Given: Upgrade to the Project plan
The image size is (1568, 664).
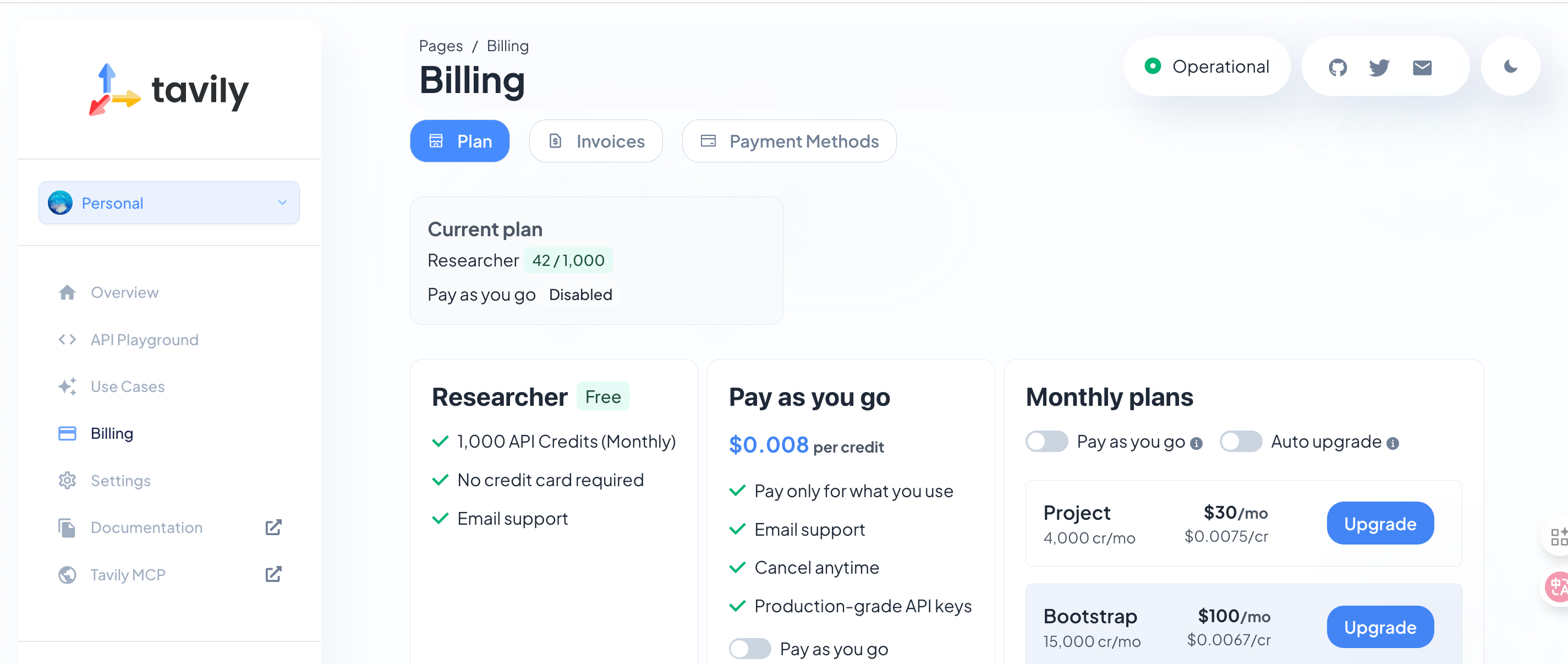Looking at the screenshot, I should [1379, 523].
